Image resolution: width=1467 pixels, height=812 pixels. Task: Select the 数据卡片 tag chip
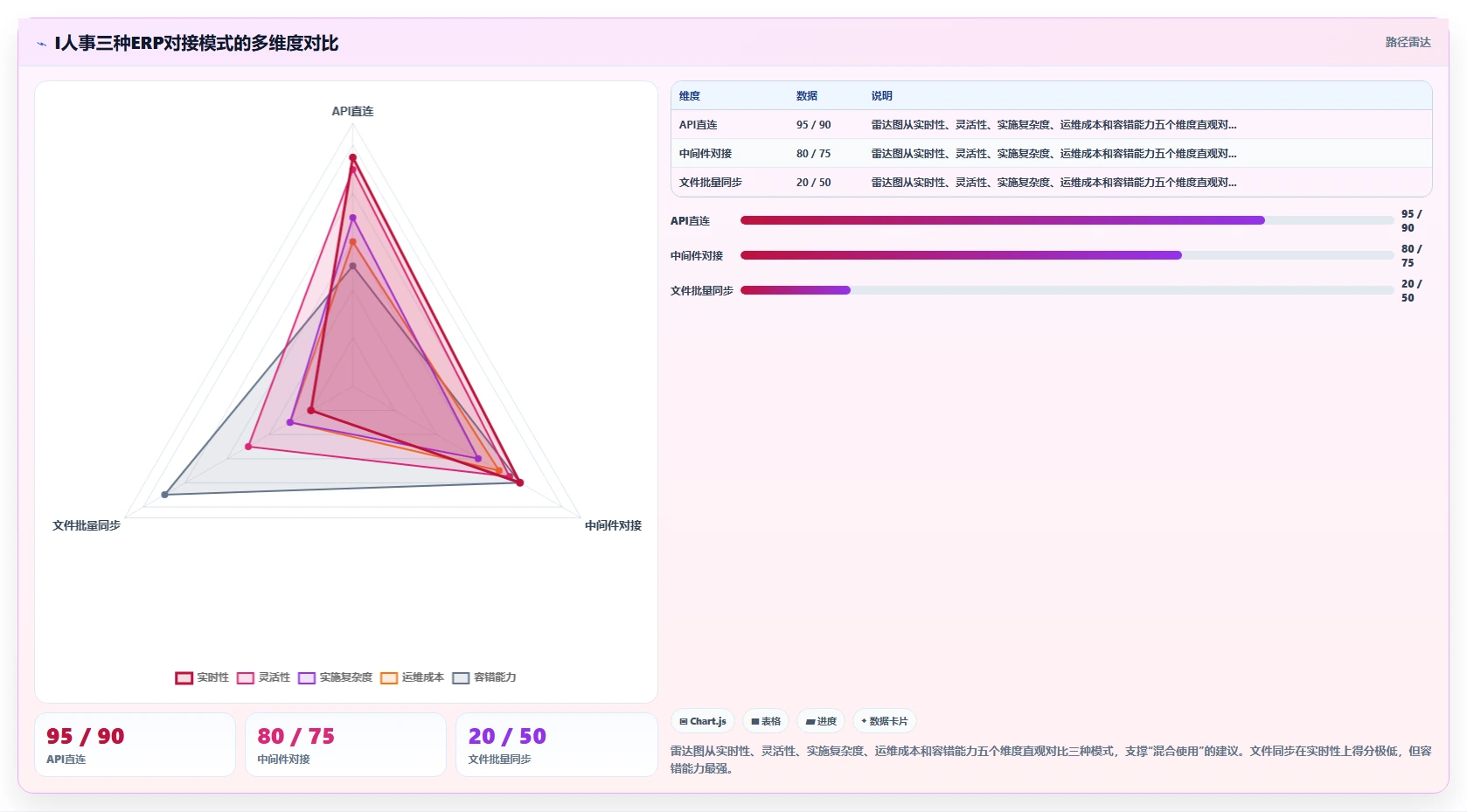(x=885, y=721)
